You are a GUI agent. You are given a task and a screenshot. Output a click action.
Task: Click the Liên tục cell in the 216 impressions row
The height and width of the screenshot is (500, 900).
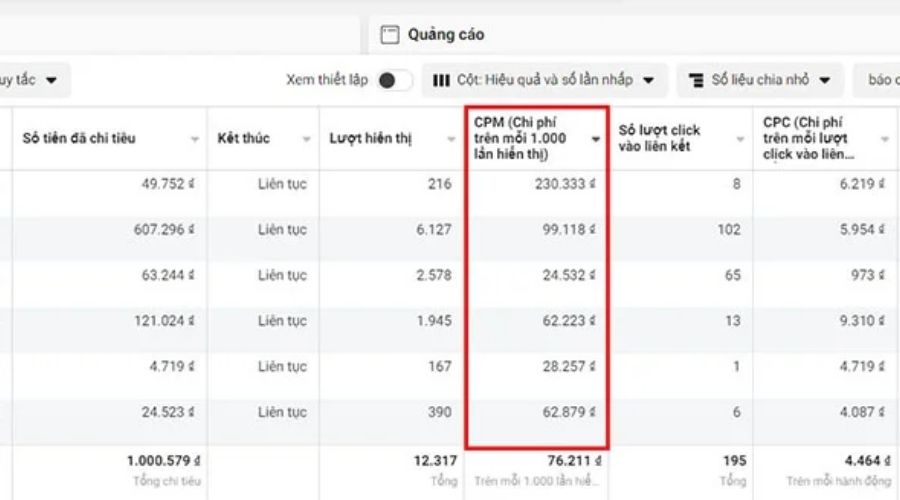pyautogui.click(x=282, y=184)
